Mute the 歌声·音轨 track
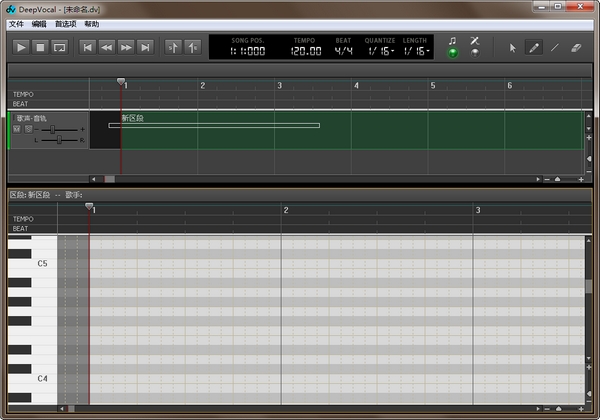The height and width of the screenshot is (420, 600). [x=17, y=128]
